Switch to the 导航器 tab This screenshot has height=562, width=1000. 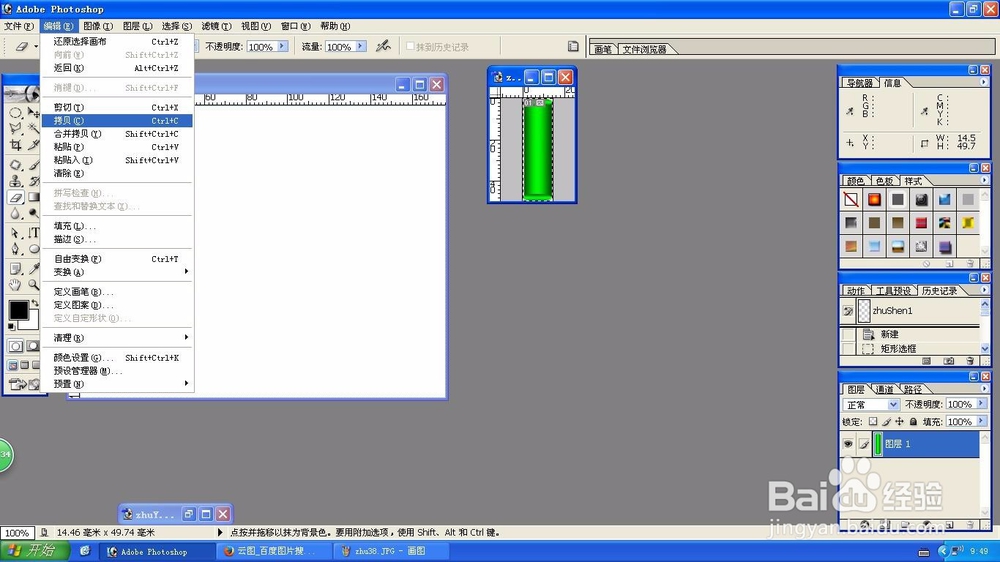pyautogui.click(x=859, y=83)
